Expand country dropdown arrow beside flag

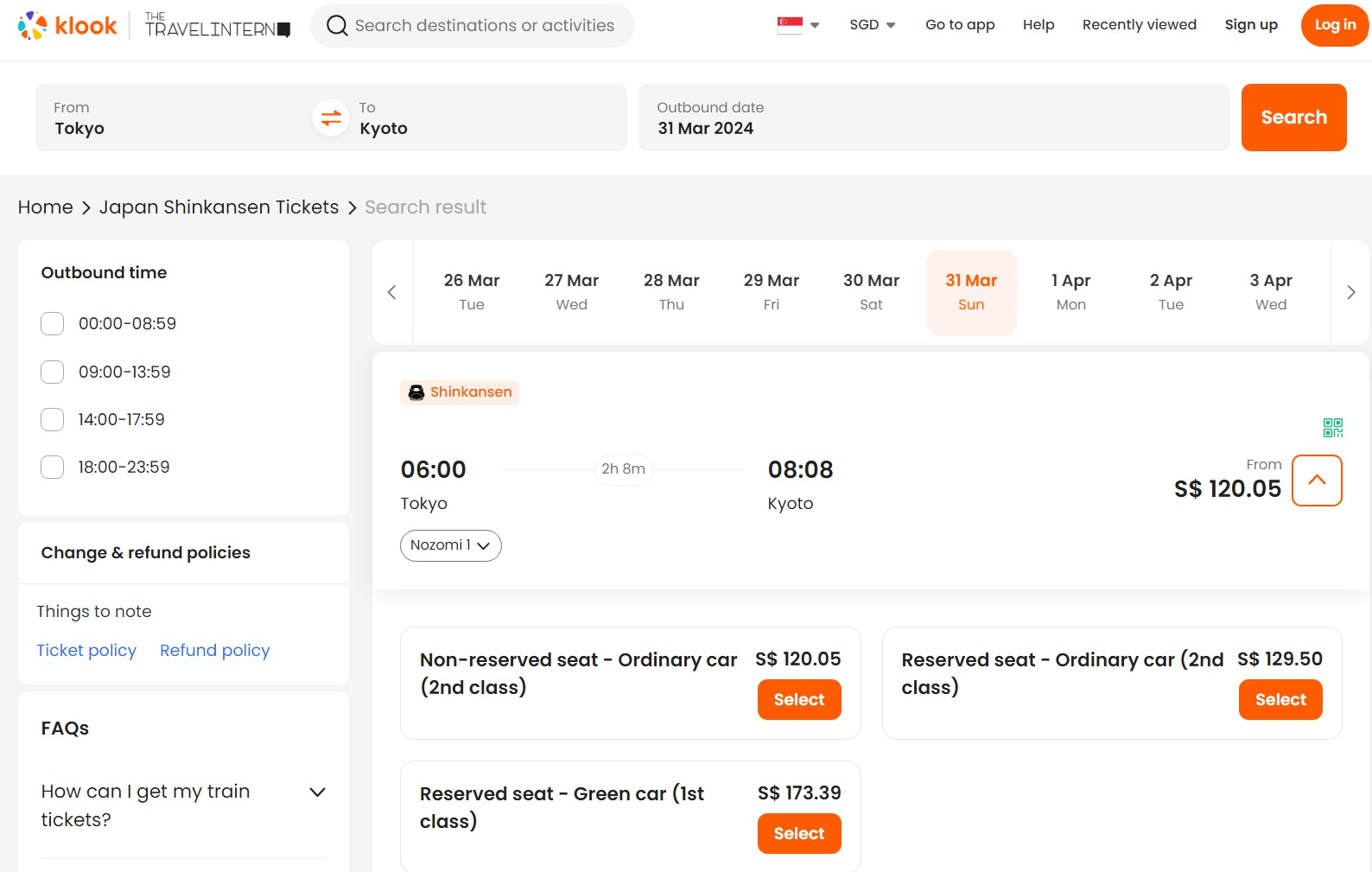click(x=814, y=25)
